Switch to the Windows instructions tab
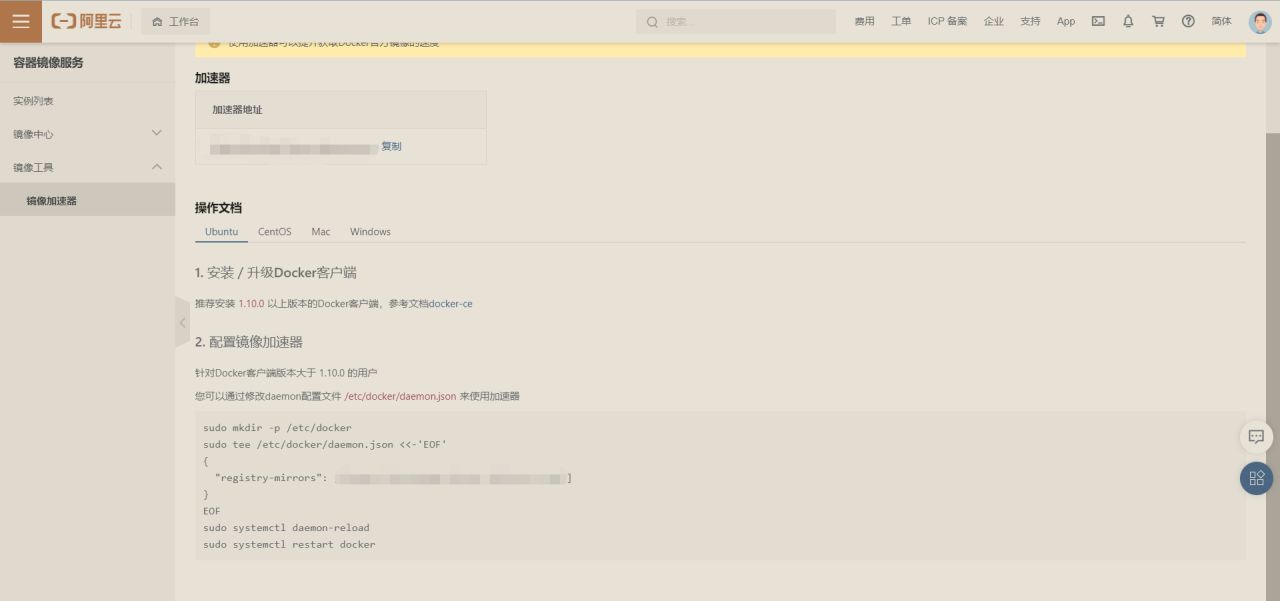 click(369, 231)
